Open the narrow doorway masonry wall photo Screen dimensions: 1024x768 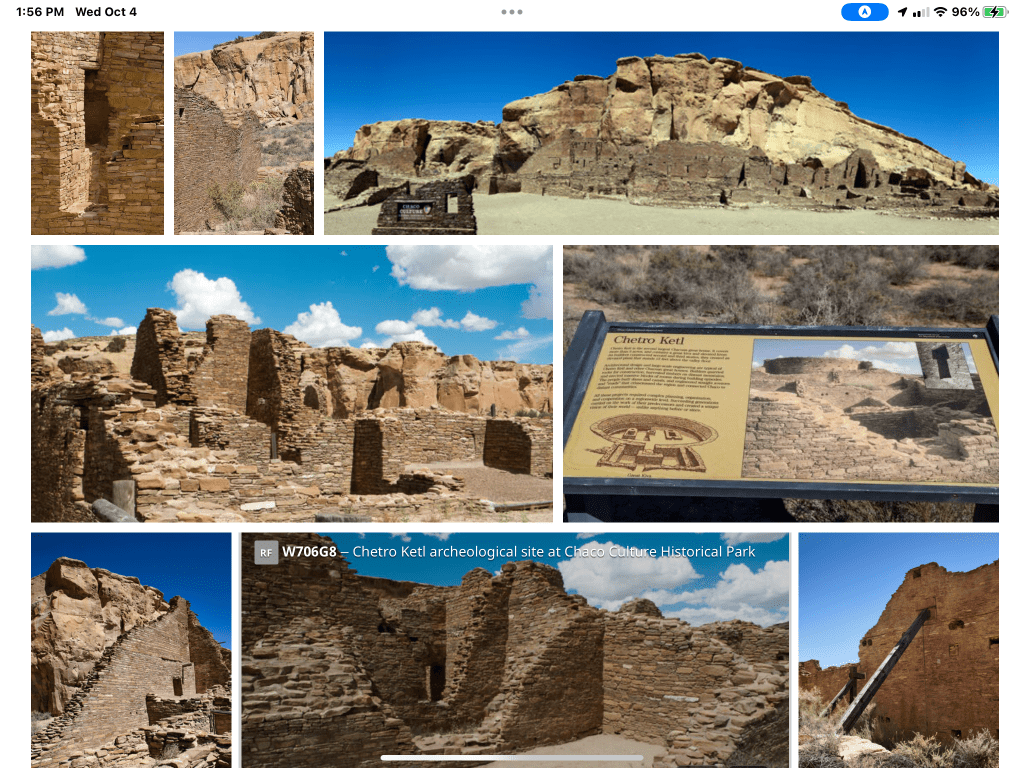[97, 133]
